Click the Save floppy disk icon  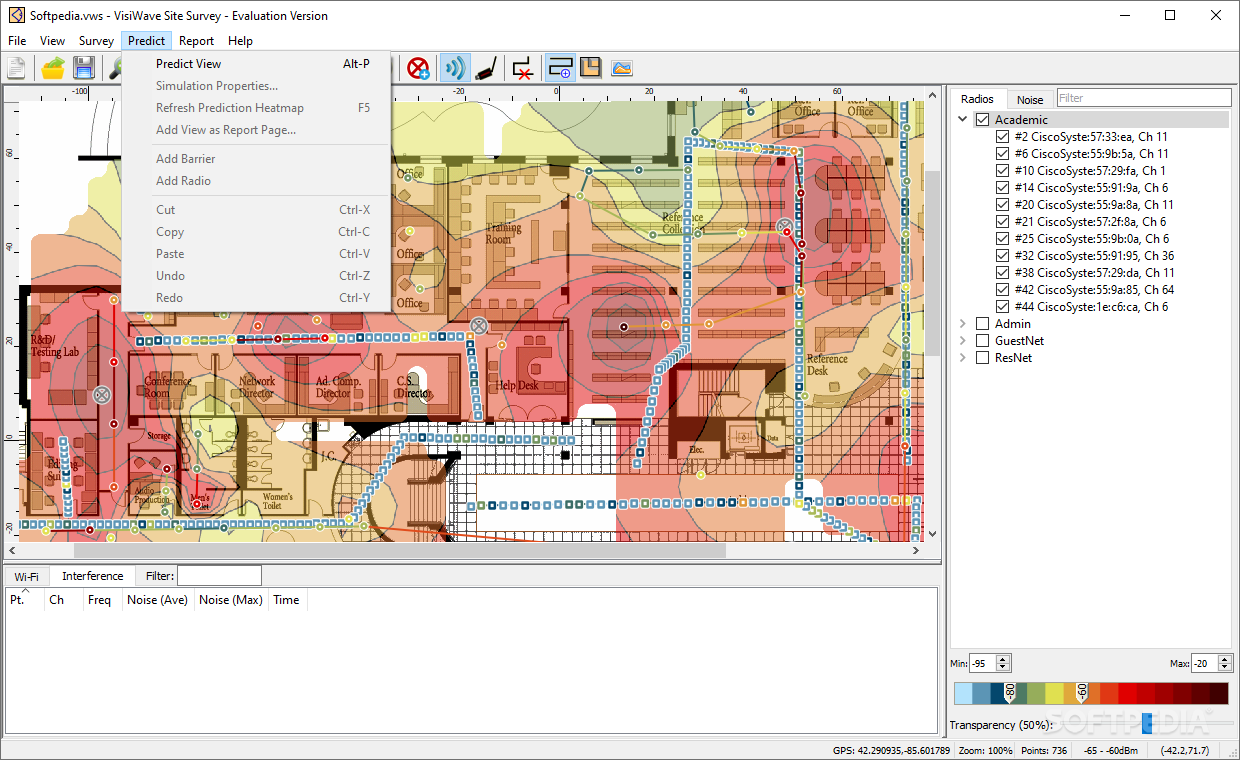pos(84,68)
